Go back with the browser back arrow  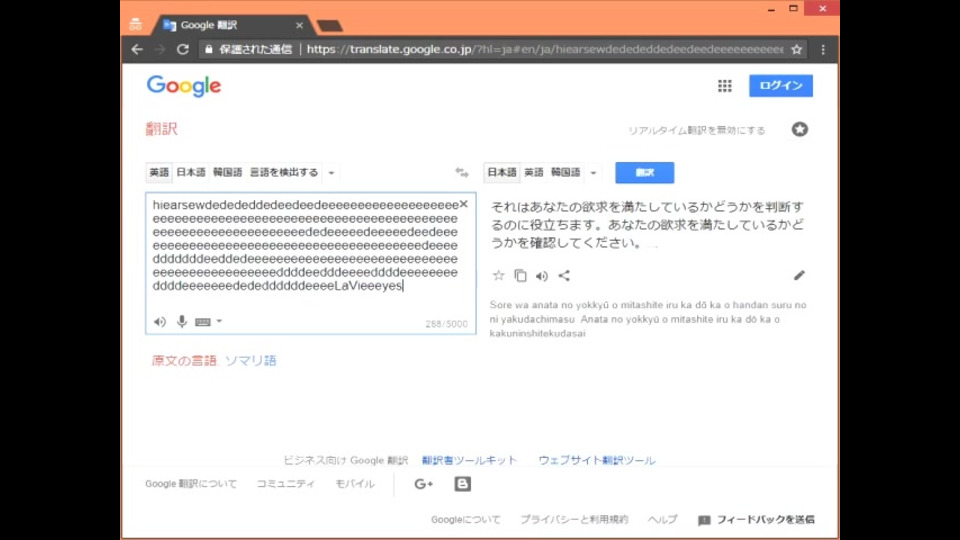pyautogui.click(x=137, y=50)
